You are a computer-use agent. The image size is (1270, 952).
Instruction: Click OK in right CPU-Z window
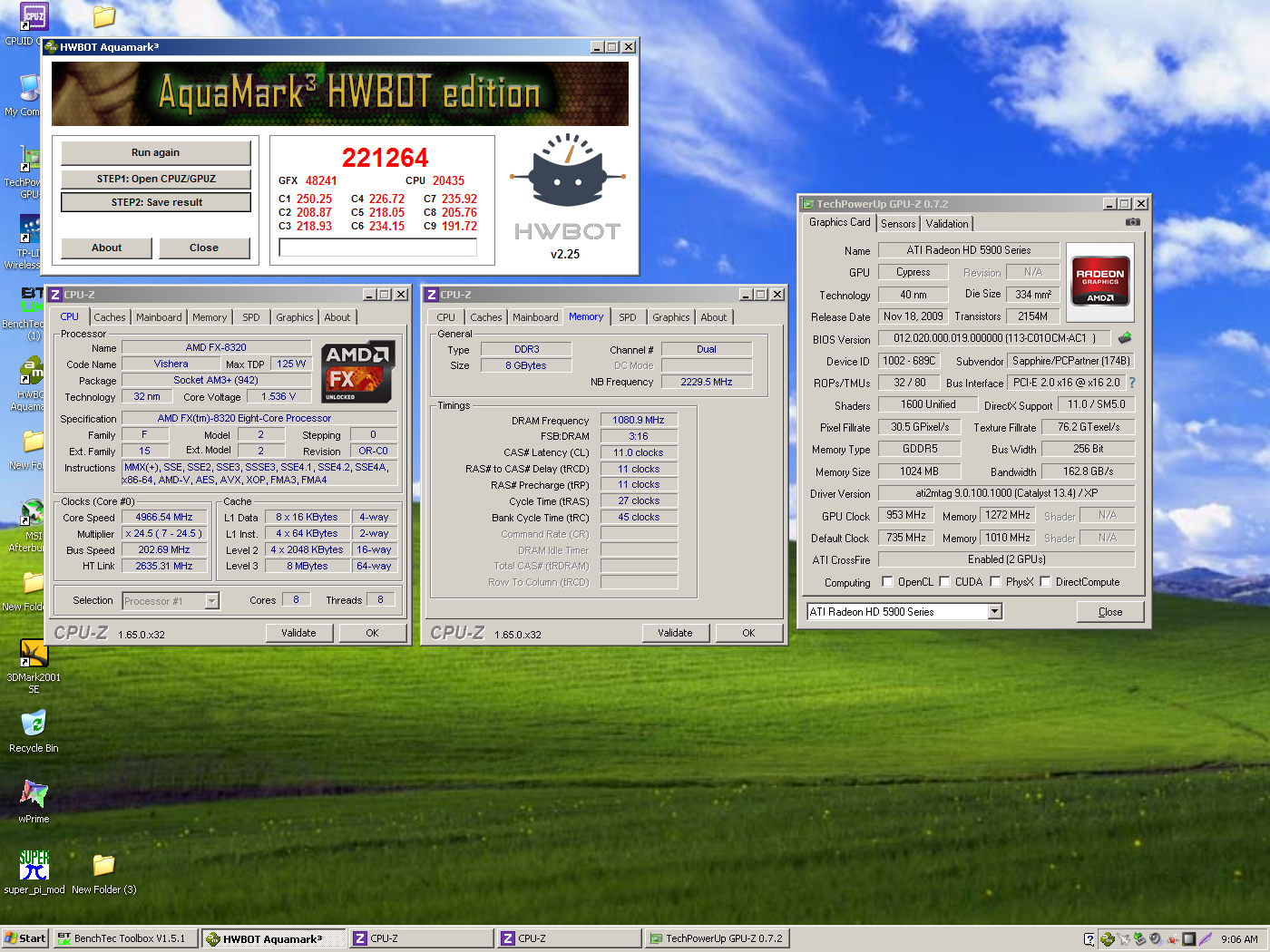tap(748, 633)
